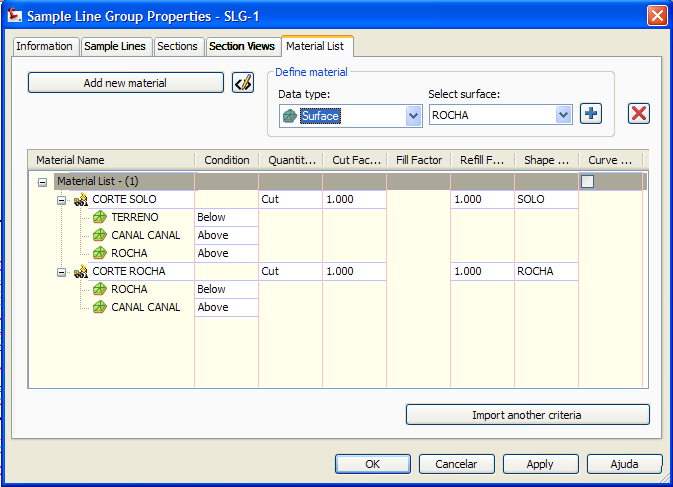The height and width of the screenshot is (487, 673).
Task: Collapse the CORTE ROCHA node
Action: pos(62,272)
